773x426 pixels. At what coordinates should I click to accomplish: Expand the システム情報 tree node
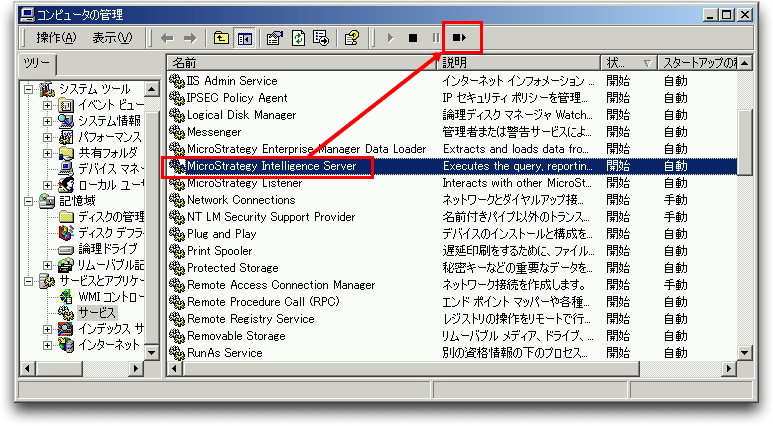tap(47, 121)
